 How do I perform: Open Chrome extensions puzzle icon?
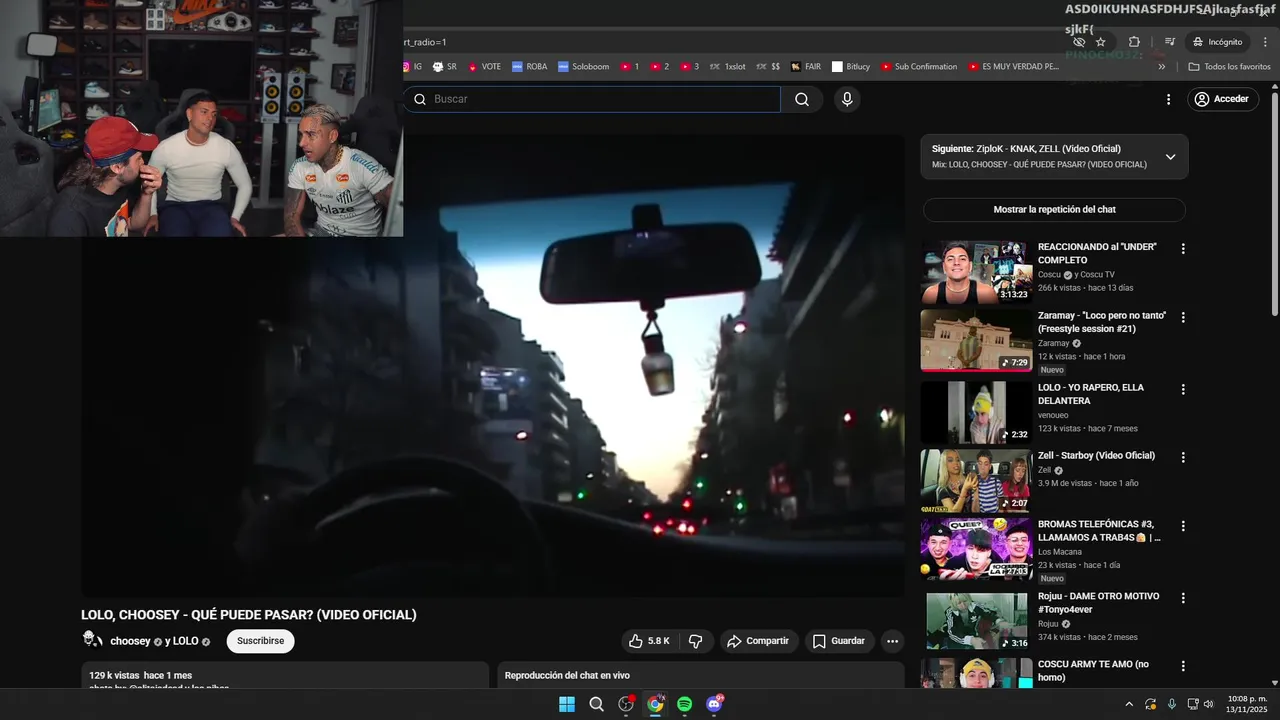[x=1134, y=42]
